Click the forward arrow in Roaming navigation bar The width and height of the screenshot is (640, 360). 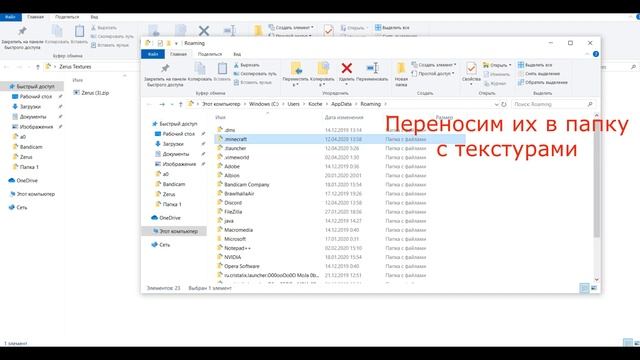point(162,104)
